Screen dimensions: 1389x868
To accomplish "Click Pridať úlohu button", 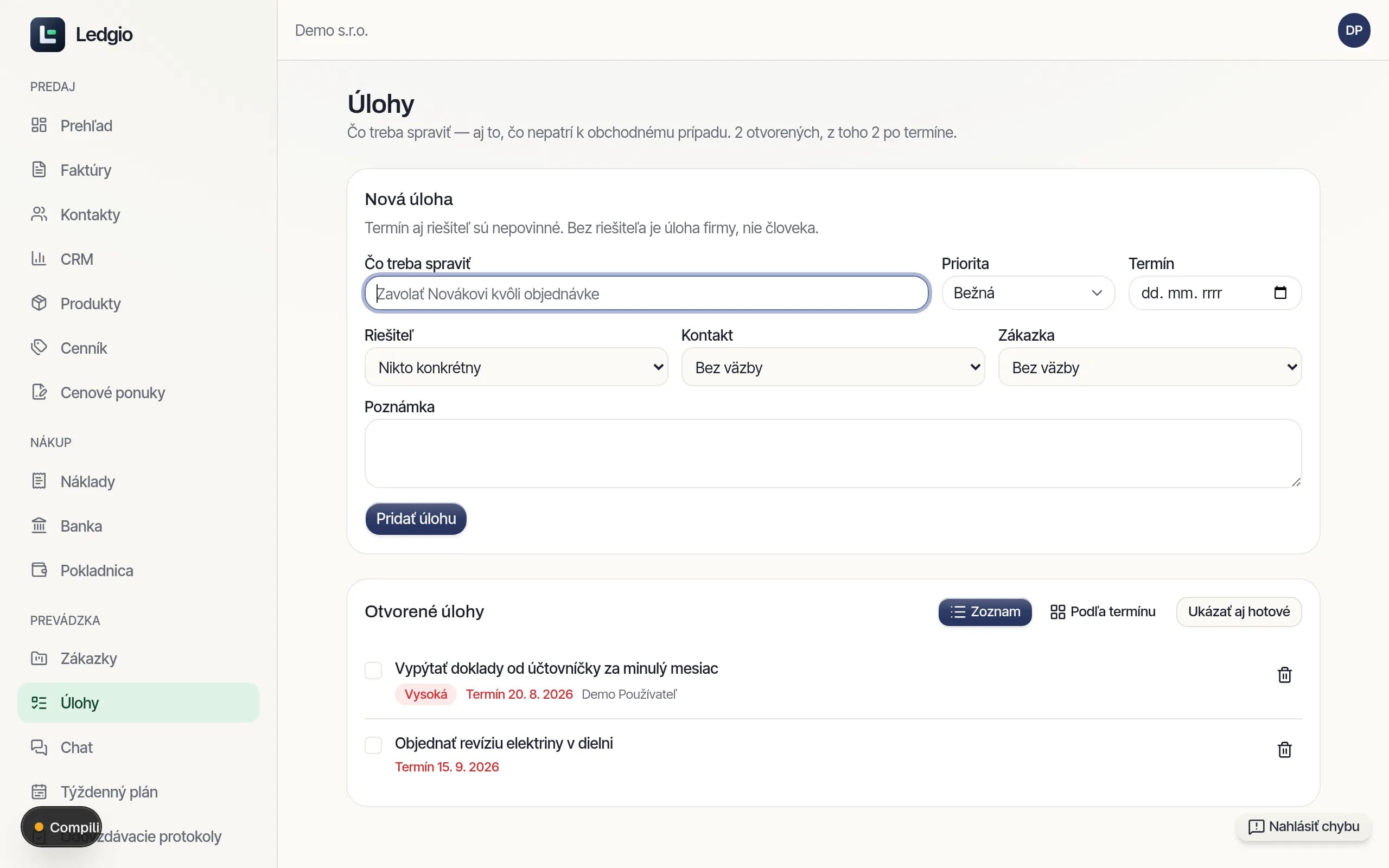I will point(416,519).
